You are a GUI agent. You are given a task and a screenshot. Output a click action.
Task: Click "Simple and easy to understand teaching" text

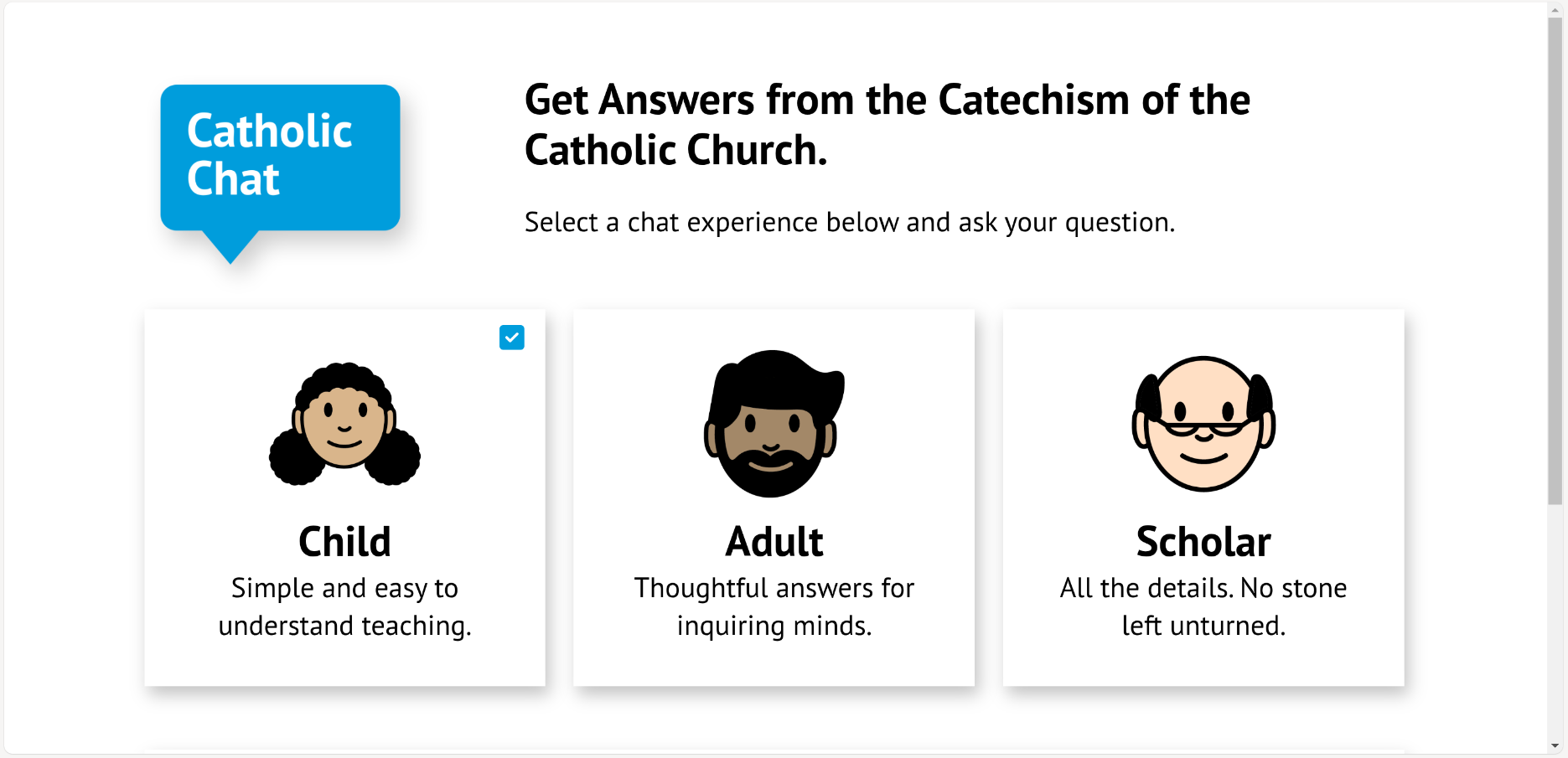pos(344,606)
